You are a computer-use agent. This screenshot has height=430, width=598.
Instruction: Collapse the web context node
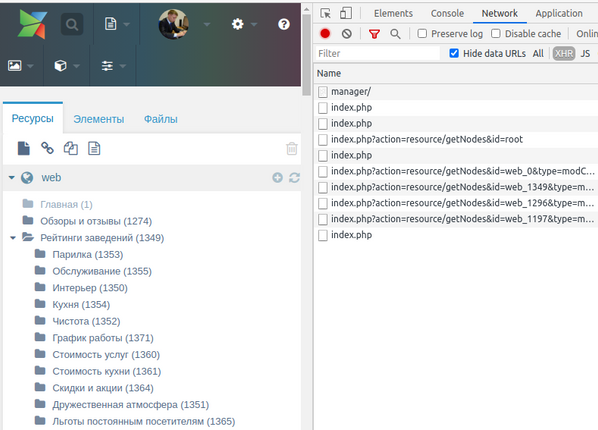pos(12,177)
